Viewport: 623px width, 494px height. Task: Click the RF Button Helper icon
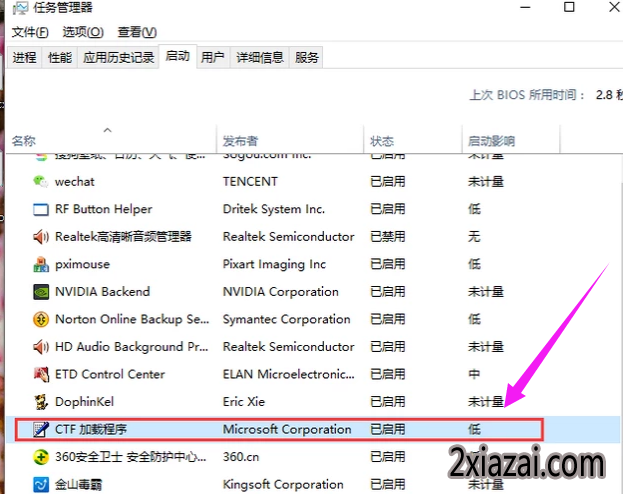coord(41,209)
